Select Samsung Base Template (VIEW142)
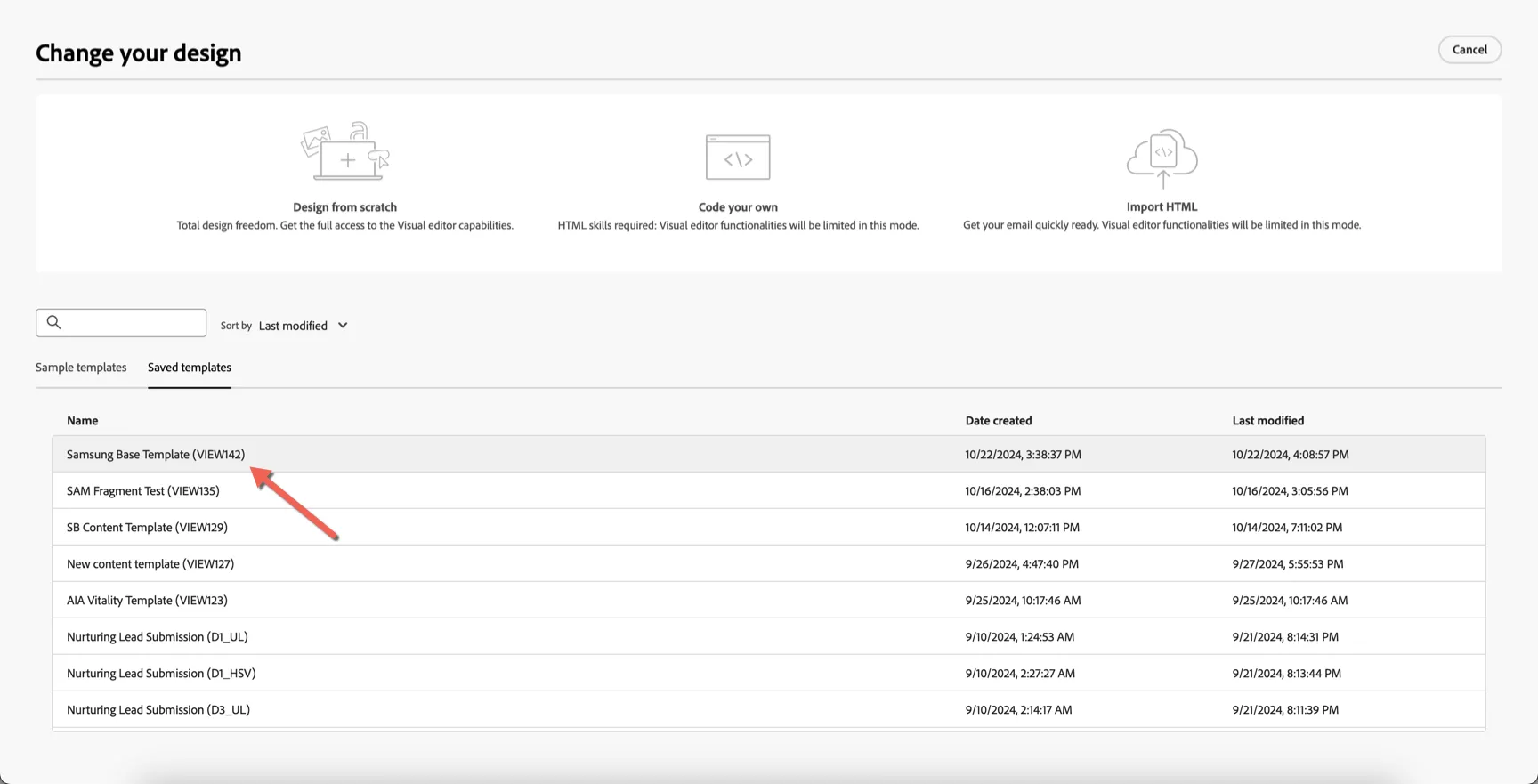 769,455
